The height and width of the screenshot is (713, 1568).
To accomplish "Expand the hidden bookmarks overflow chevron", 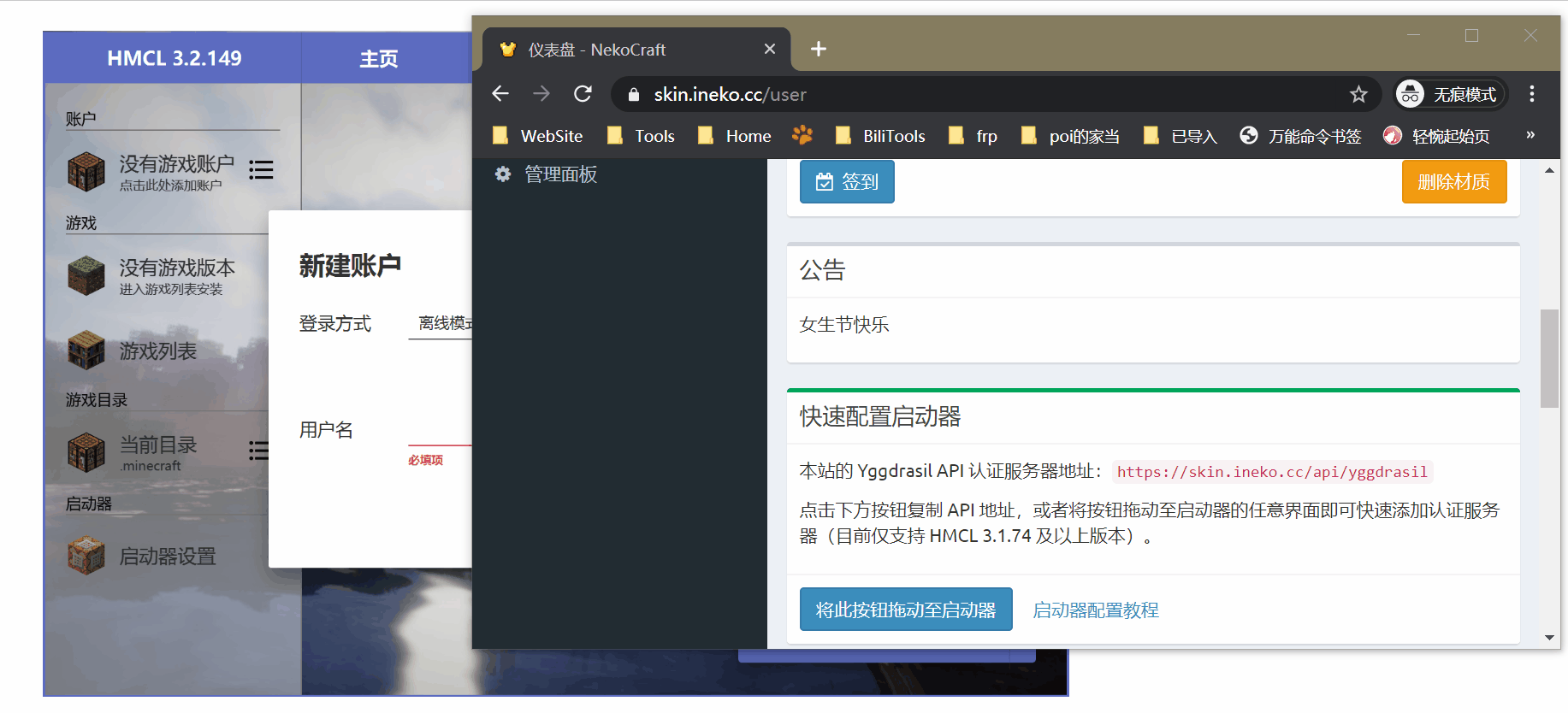I will [1530, 135].
